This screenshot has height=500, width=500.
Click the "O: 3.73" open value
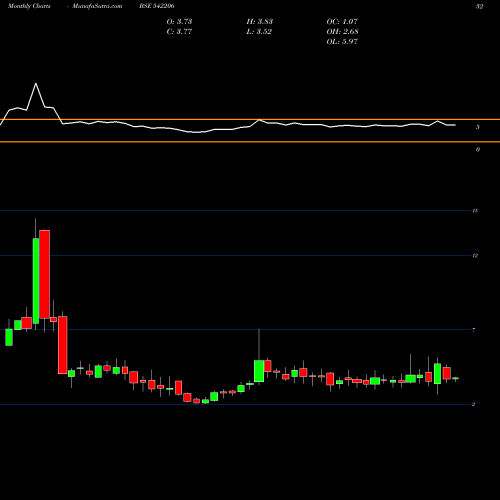coord(179,21)
